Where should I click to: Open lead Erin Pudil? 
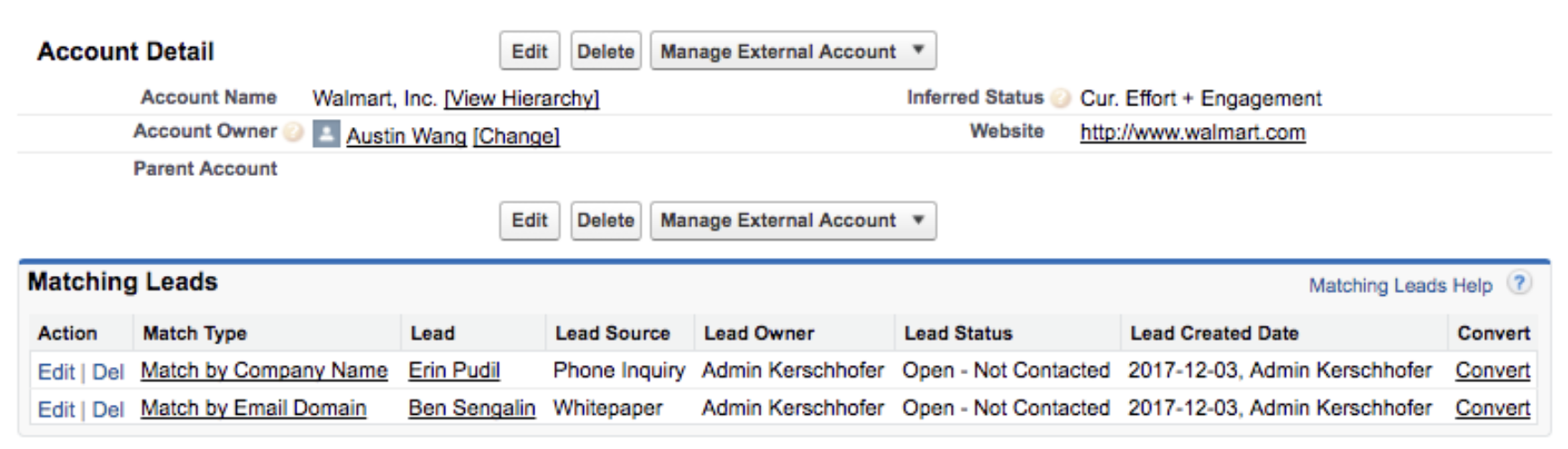click(x=454, y=371)
